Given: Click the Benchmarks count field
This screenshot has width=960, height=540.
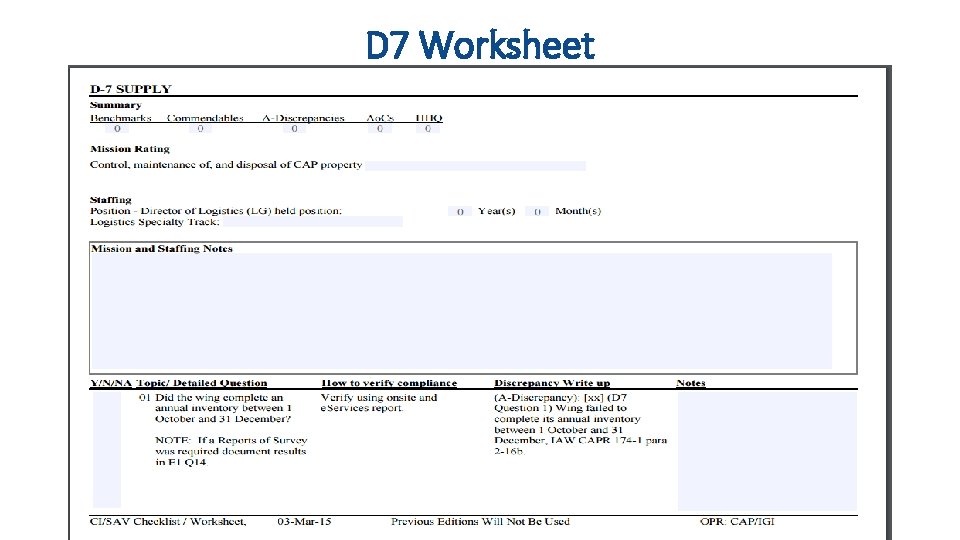Looking at the screenshot, I should (x=117, y=129).
